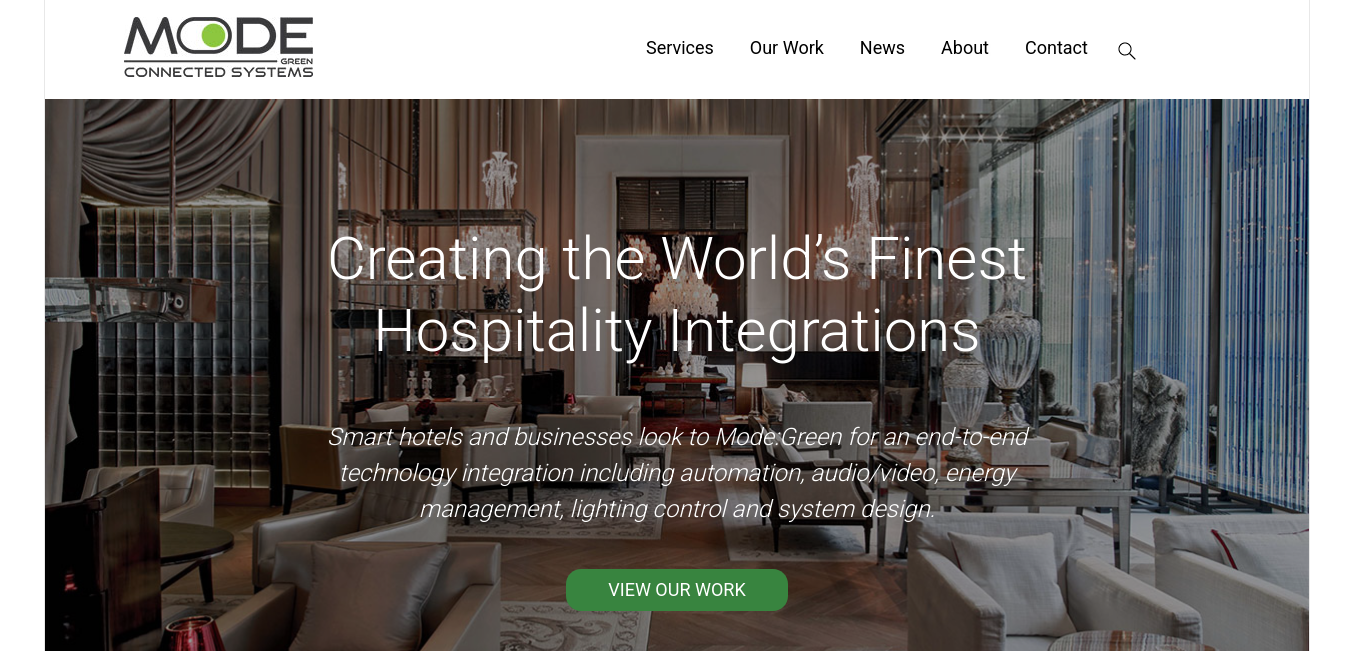Open the search magnifier icon
1366x651 pixels.
click(x=1126, y=51)
